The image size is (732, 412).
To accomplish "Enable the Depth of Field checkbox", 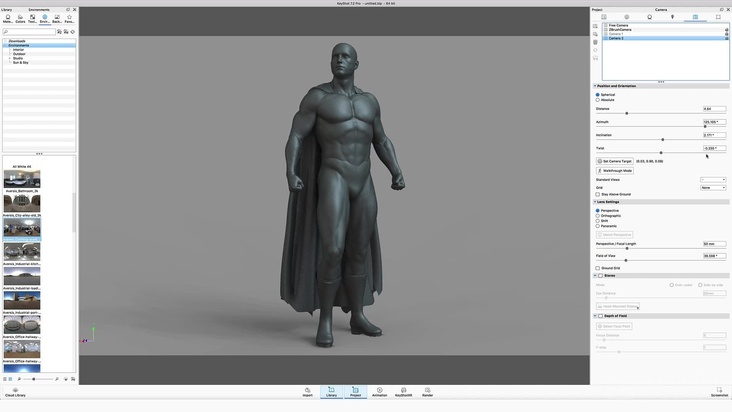I will click(601, 316).
